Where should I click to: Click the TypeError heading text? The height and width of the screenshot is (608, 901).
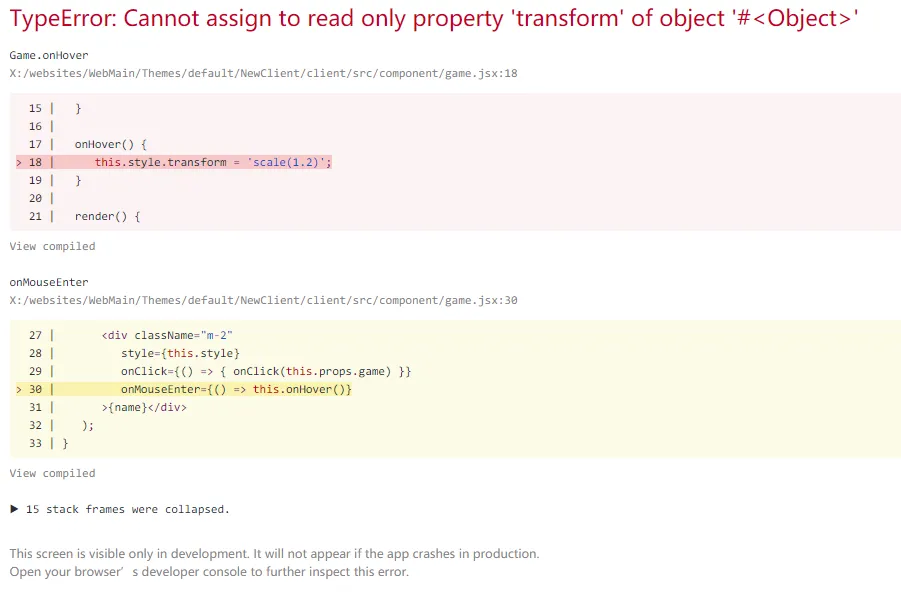[434, 20]
